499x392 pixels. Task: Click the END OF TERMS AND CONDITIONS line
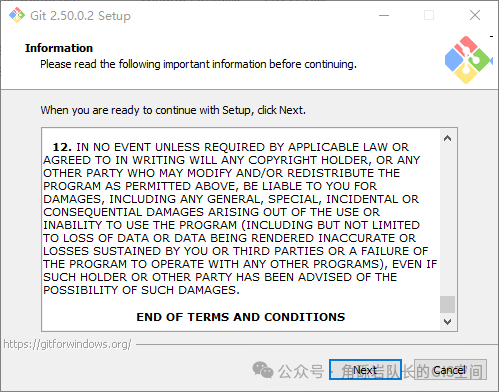point(241,317)
